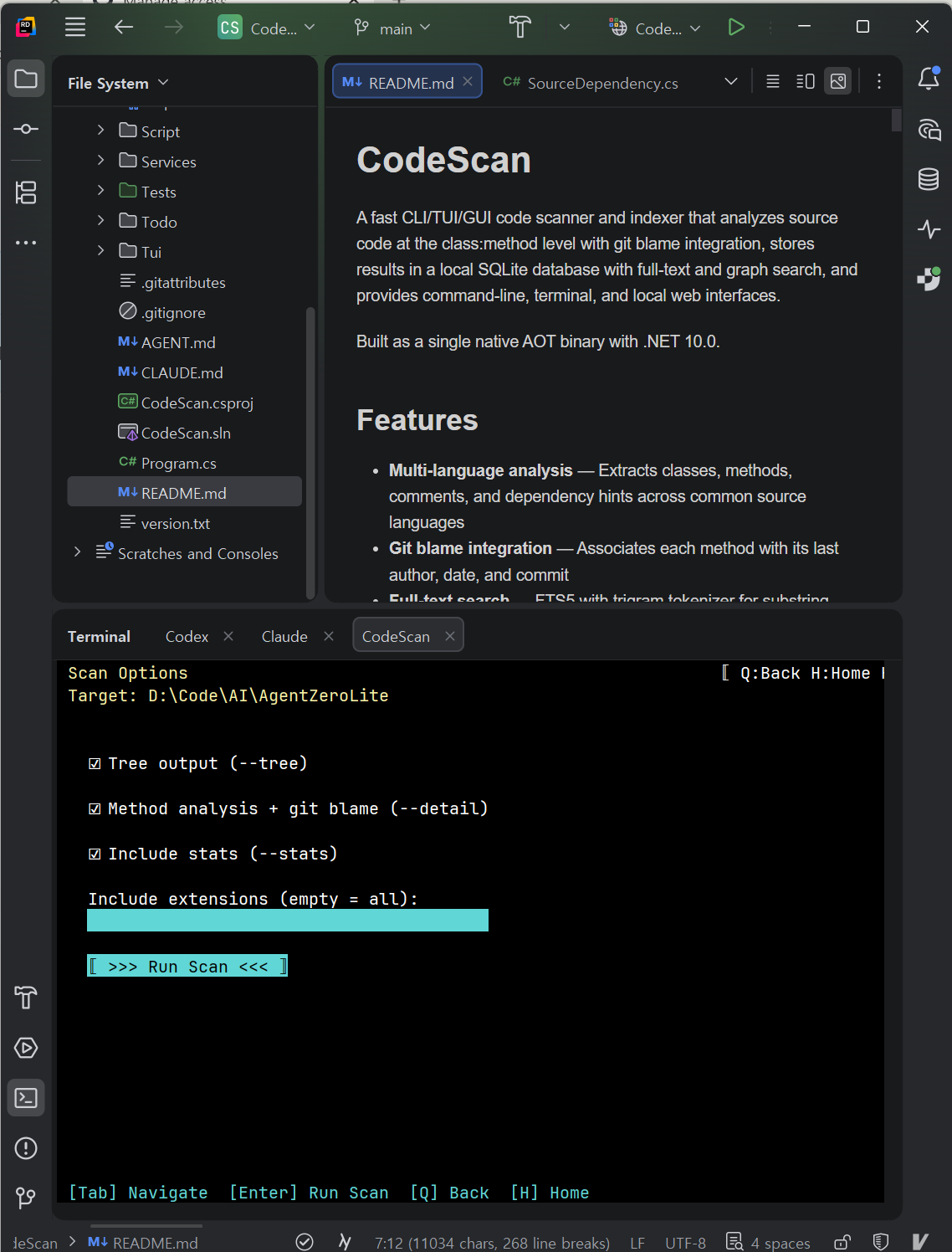Open the Build tool window on left sidebar
Screen dimensions: 952x1252
point(26,998)
